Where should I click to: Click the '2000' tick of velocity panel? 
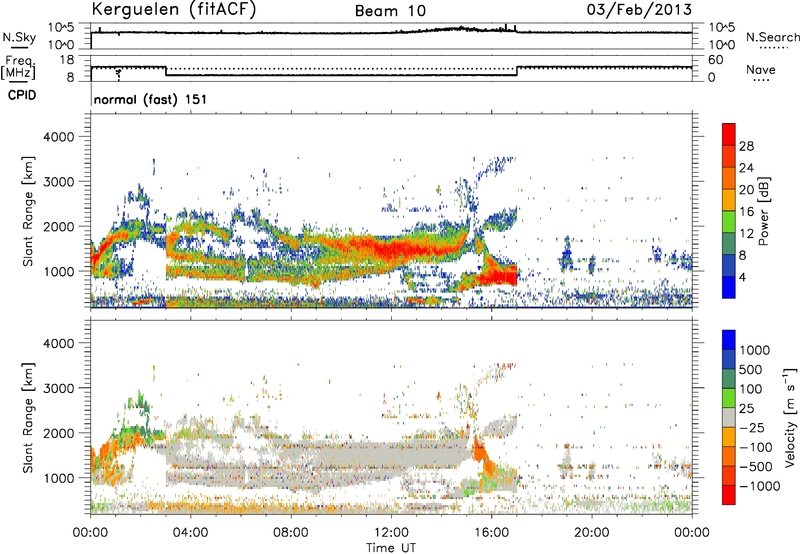pyautogui.click(x=58, y=433)
